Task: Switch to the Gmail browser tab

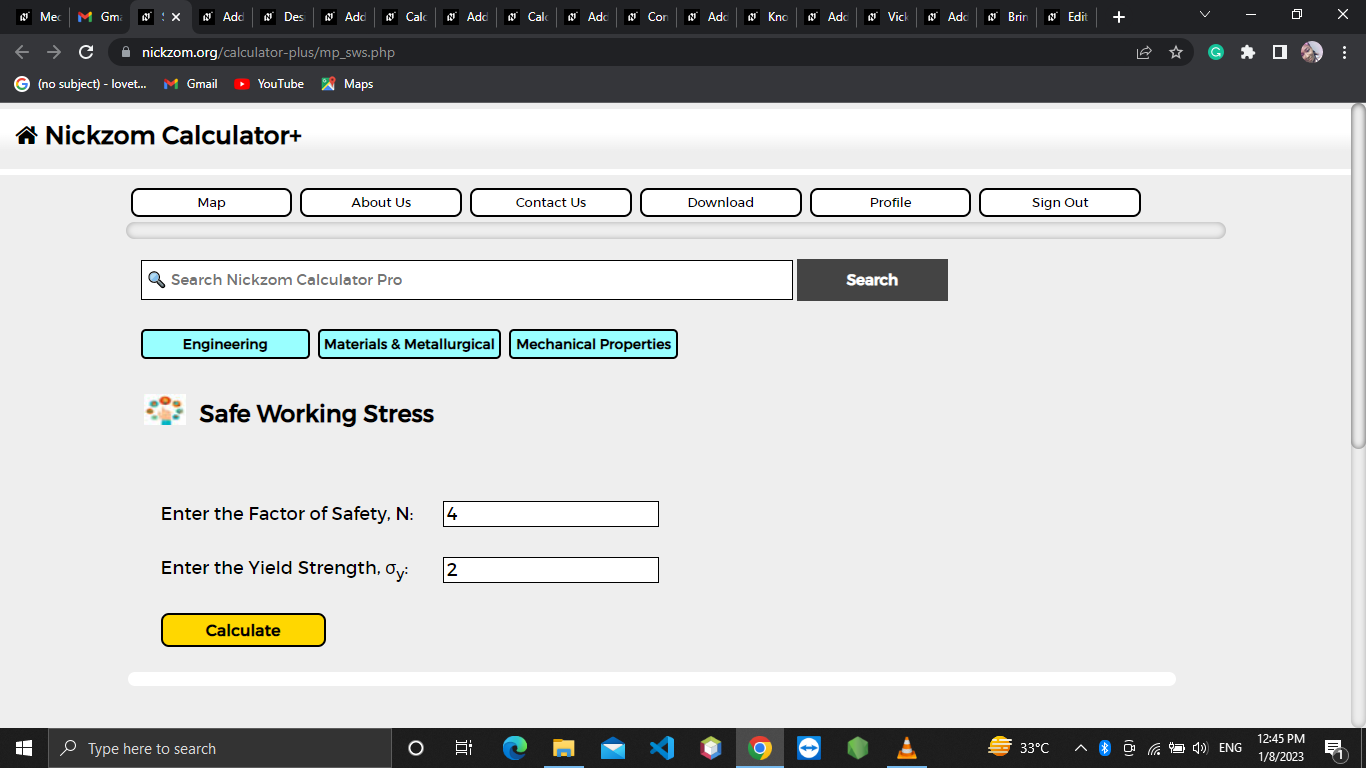Action: pyautogui.click(x=99, y=17)
